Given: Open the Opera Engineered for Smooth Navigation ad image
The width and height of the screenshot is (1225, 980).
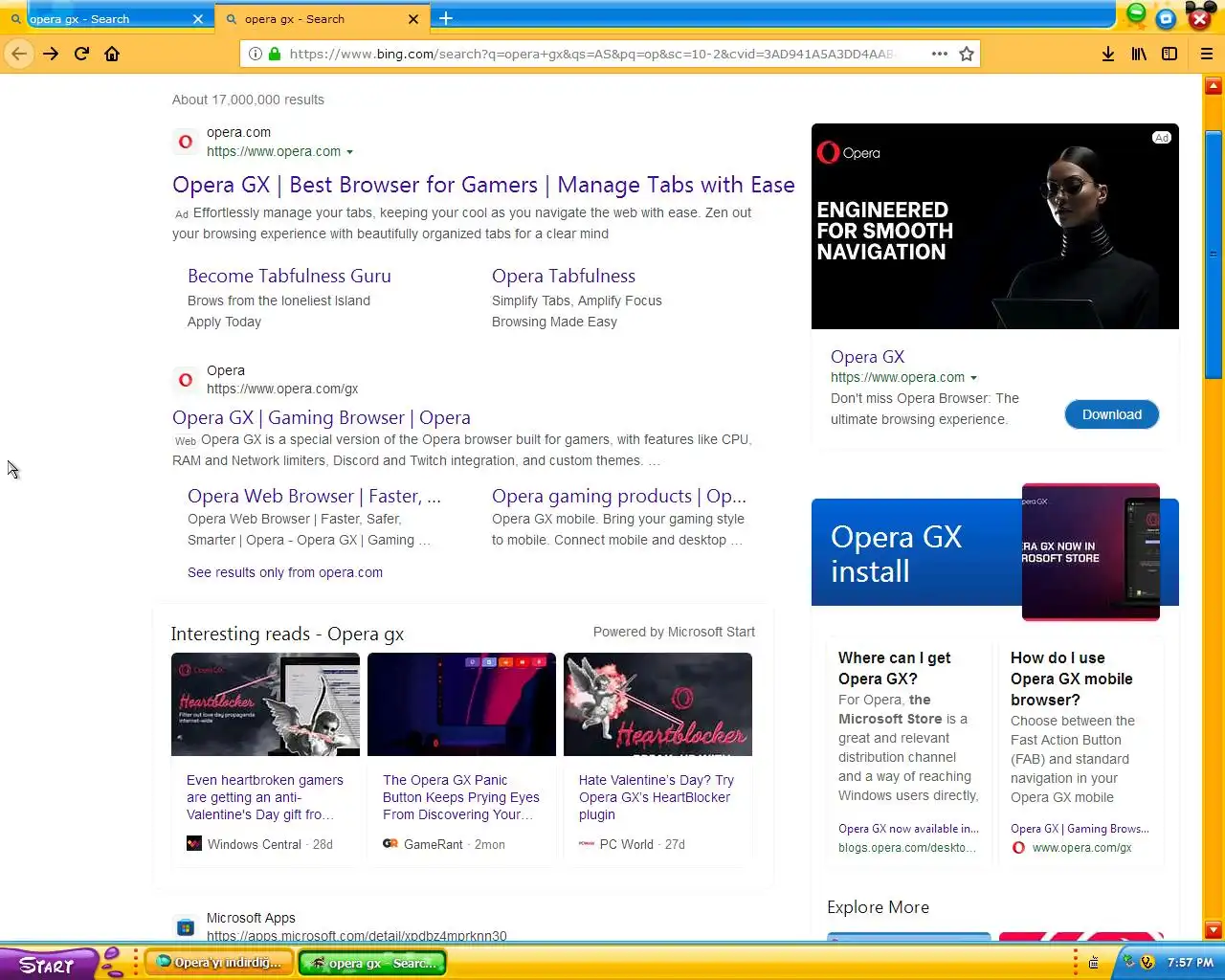Looking at the screenshot, I should point(995,227).
